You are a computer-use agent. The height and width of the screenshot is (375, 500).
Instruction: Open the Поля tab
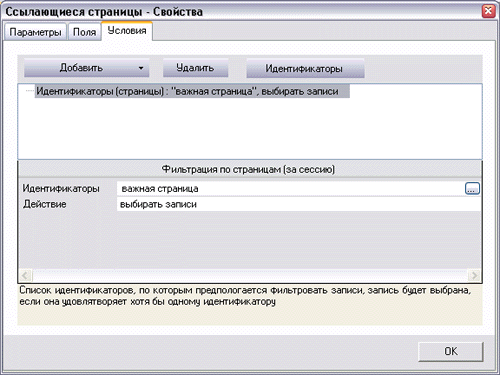[84, 32]
